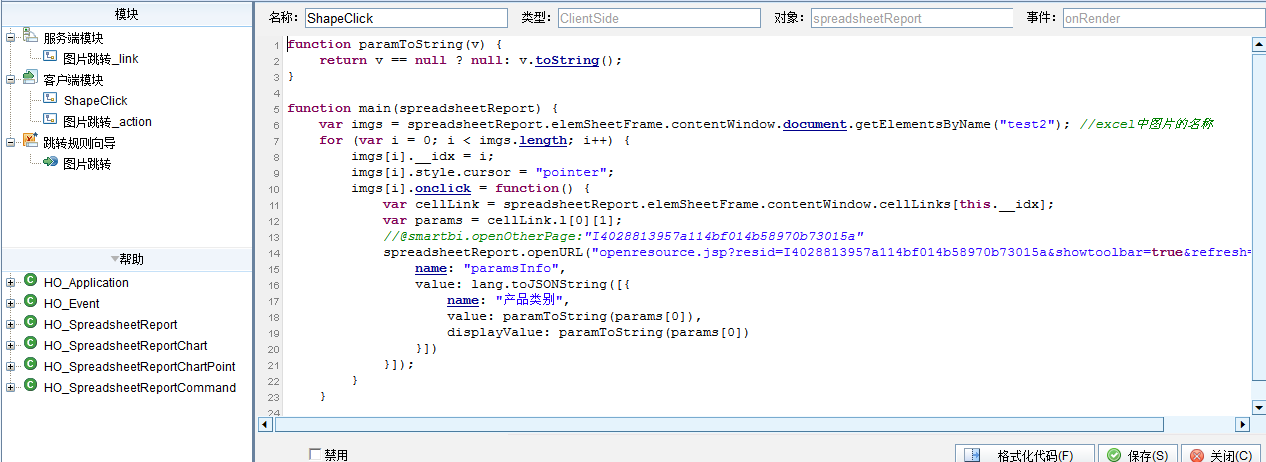Click the HO_Application class icon

coord(30,282)
